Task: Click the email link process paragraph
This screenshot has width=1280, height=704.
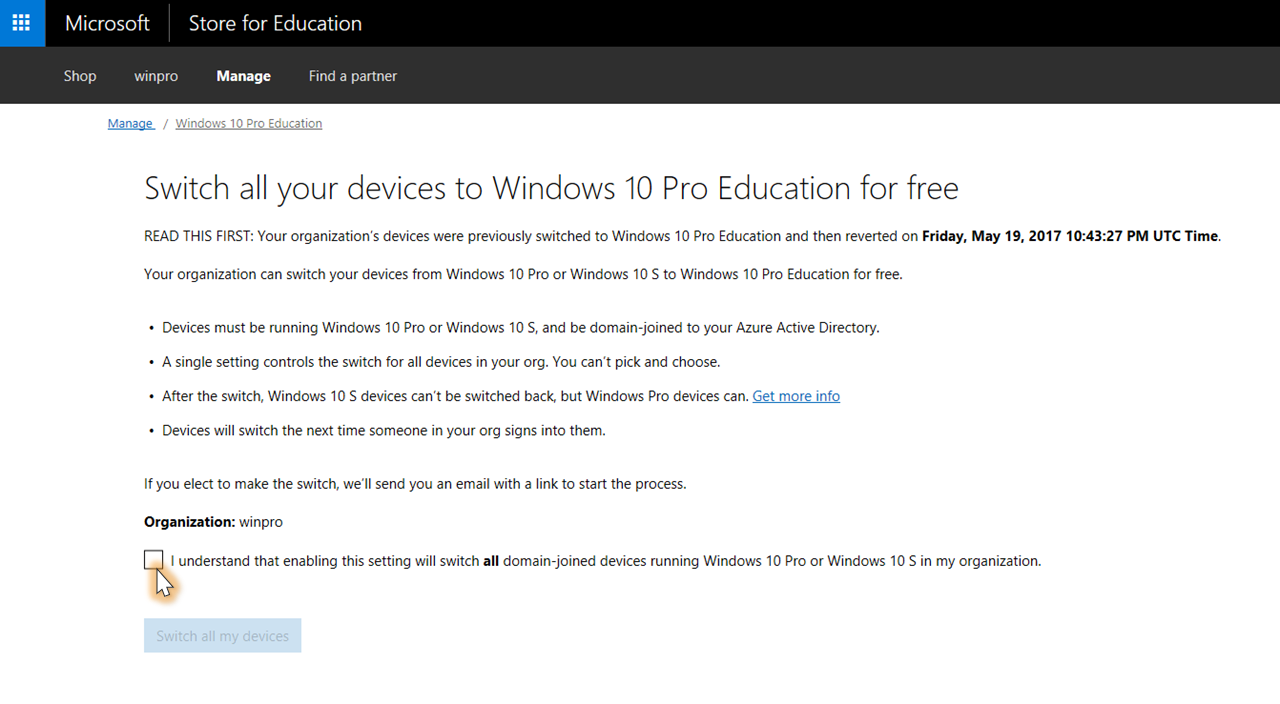Action: pos(415,484)
